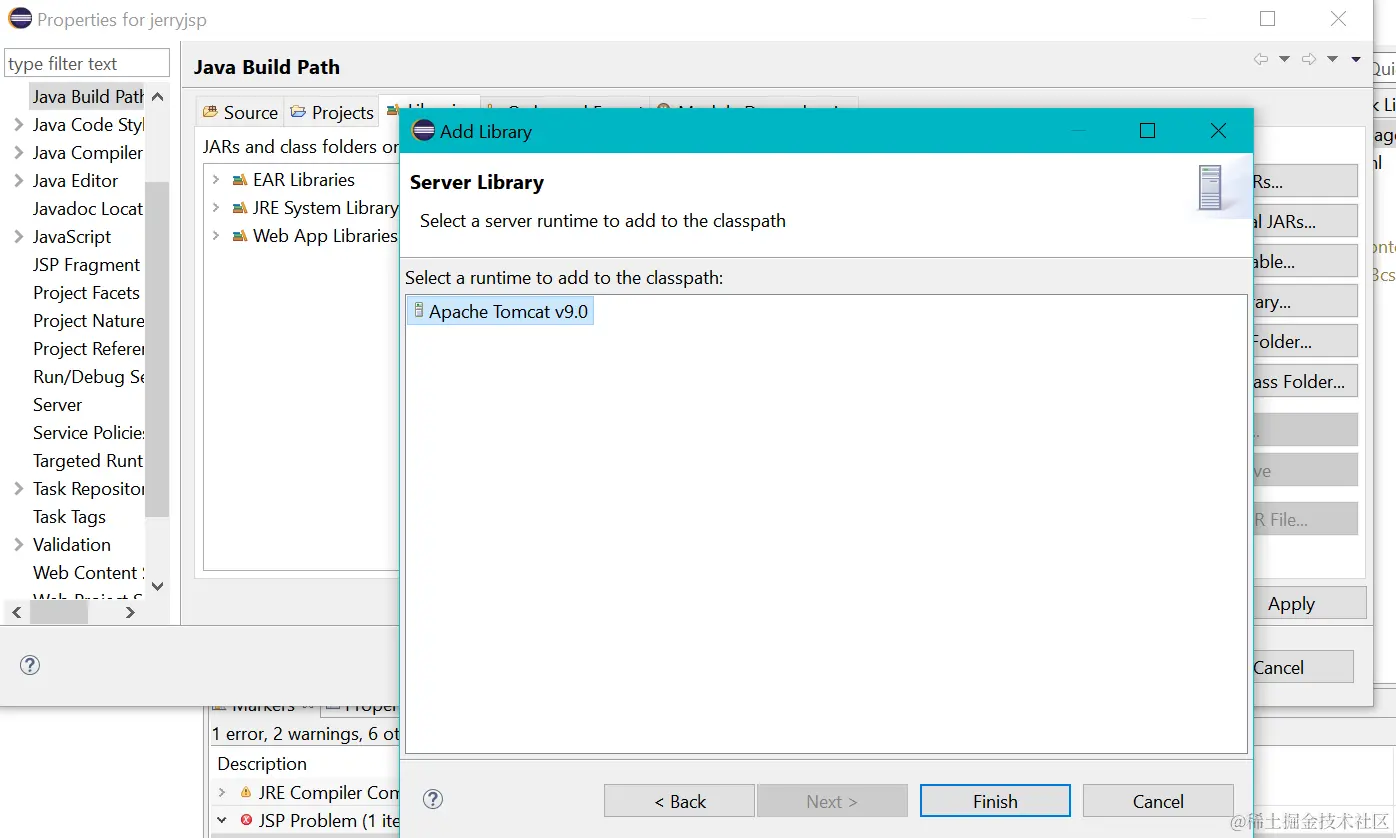
Task: Expand Java Editor category
Action: pyautogui.click(x=18, y=181)
